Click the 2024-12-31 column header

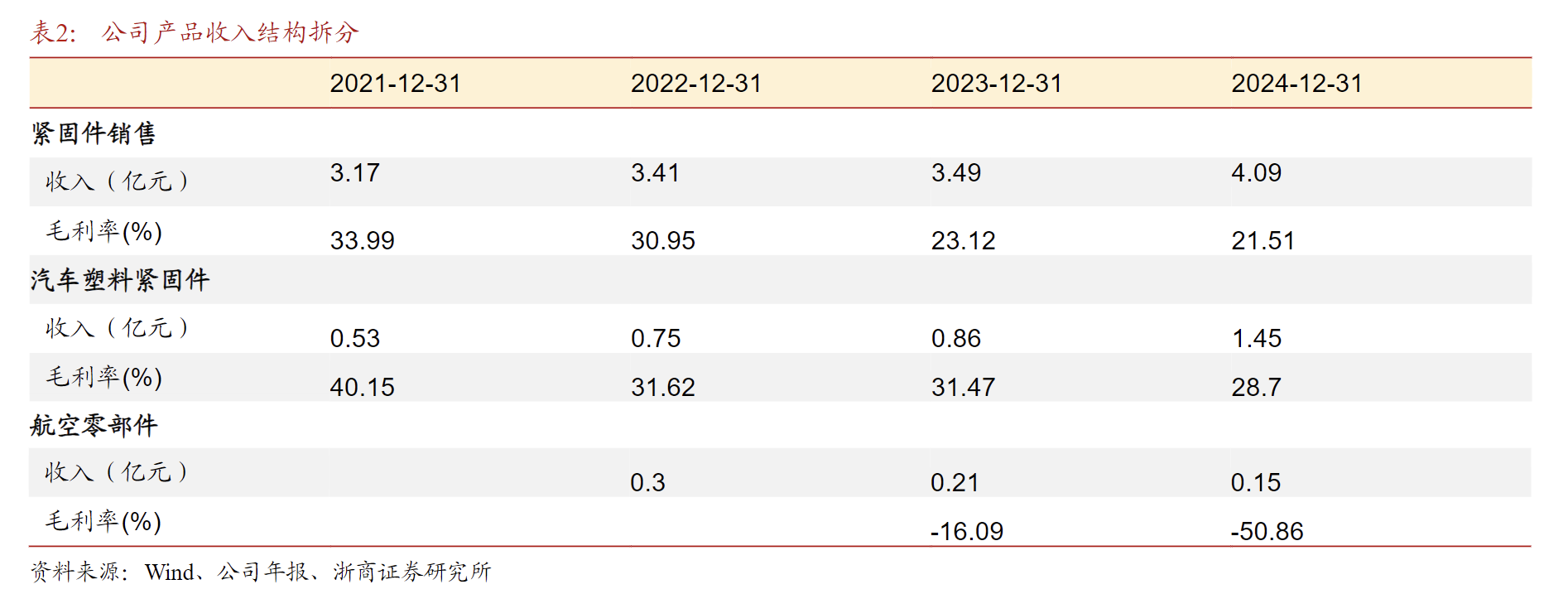[x=1296, y=84]
